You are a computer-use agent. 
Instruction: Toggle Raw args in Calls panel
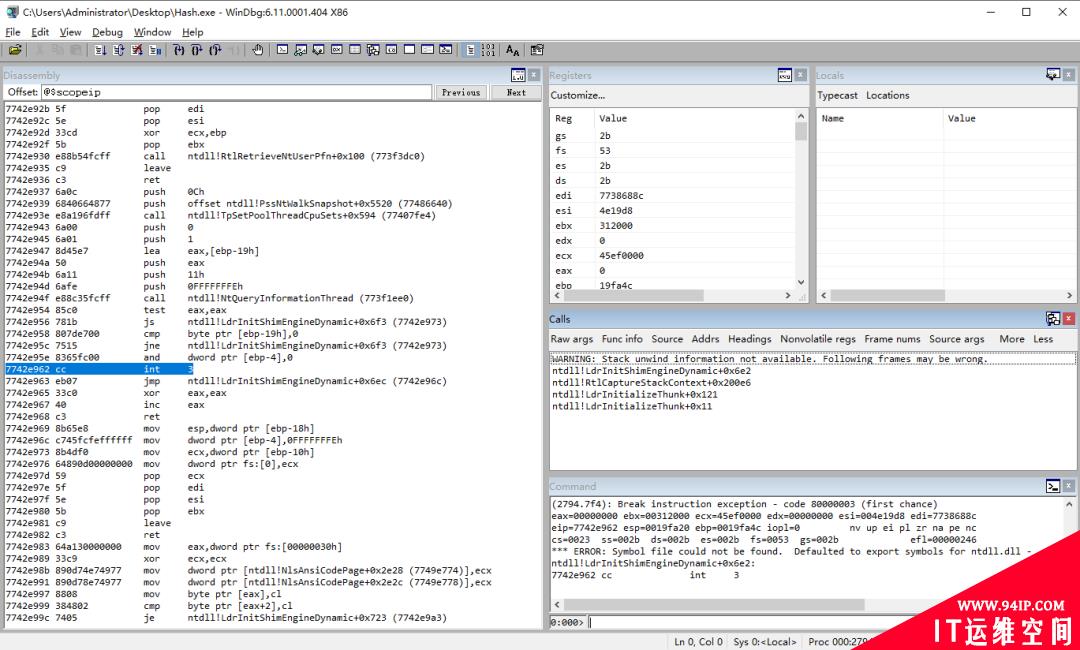click(572, 339)
